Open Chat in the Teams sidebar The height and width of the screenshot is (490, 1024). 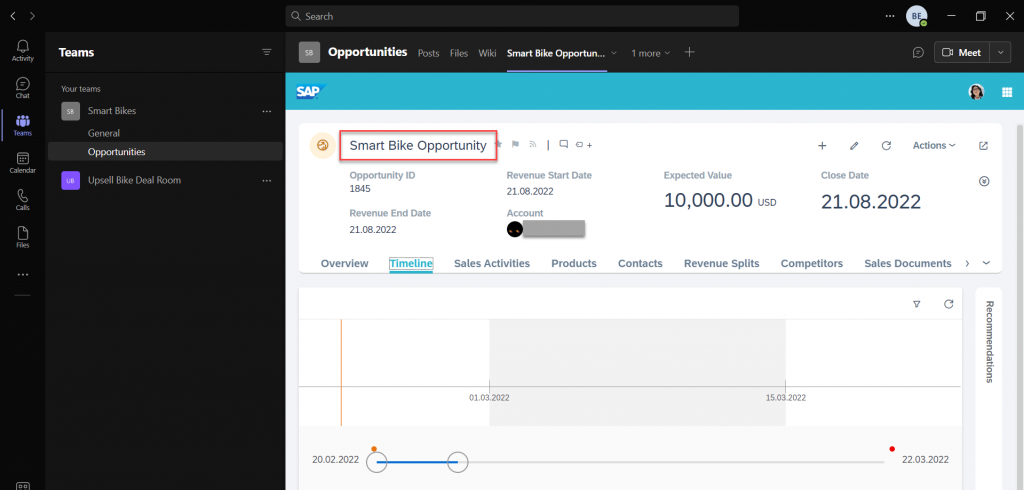pyautogui.click(x=23, y=88)
